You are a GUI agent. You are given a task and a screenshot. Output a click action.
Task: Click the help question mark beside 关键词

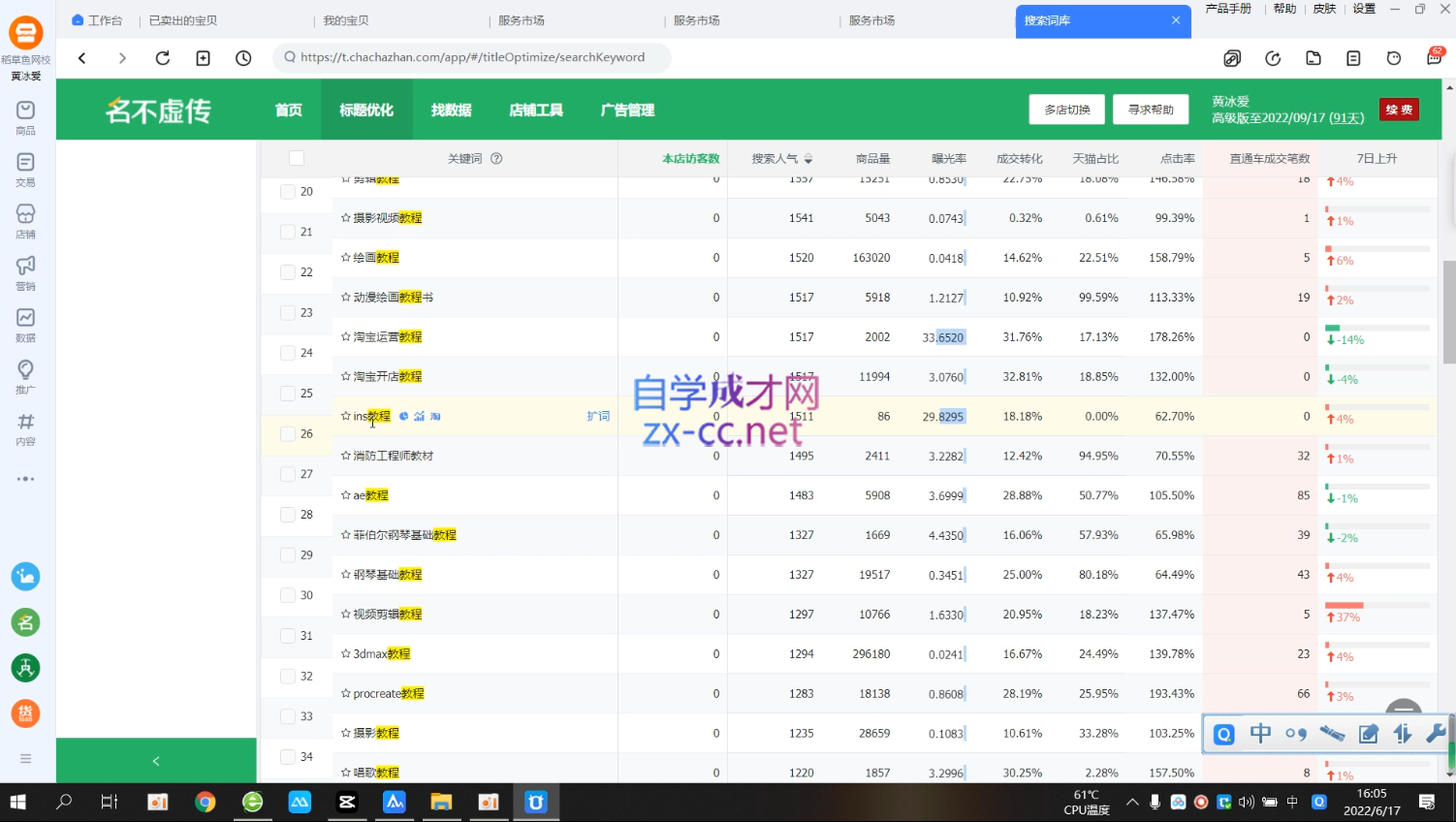(x=496, y=159)
